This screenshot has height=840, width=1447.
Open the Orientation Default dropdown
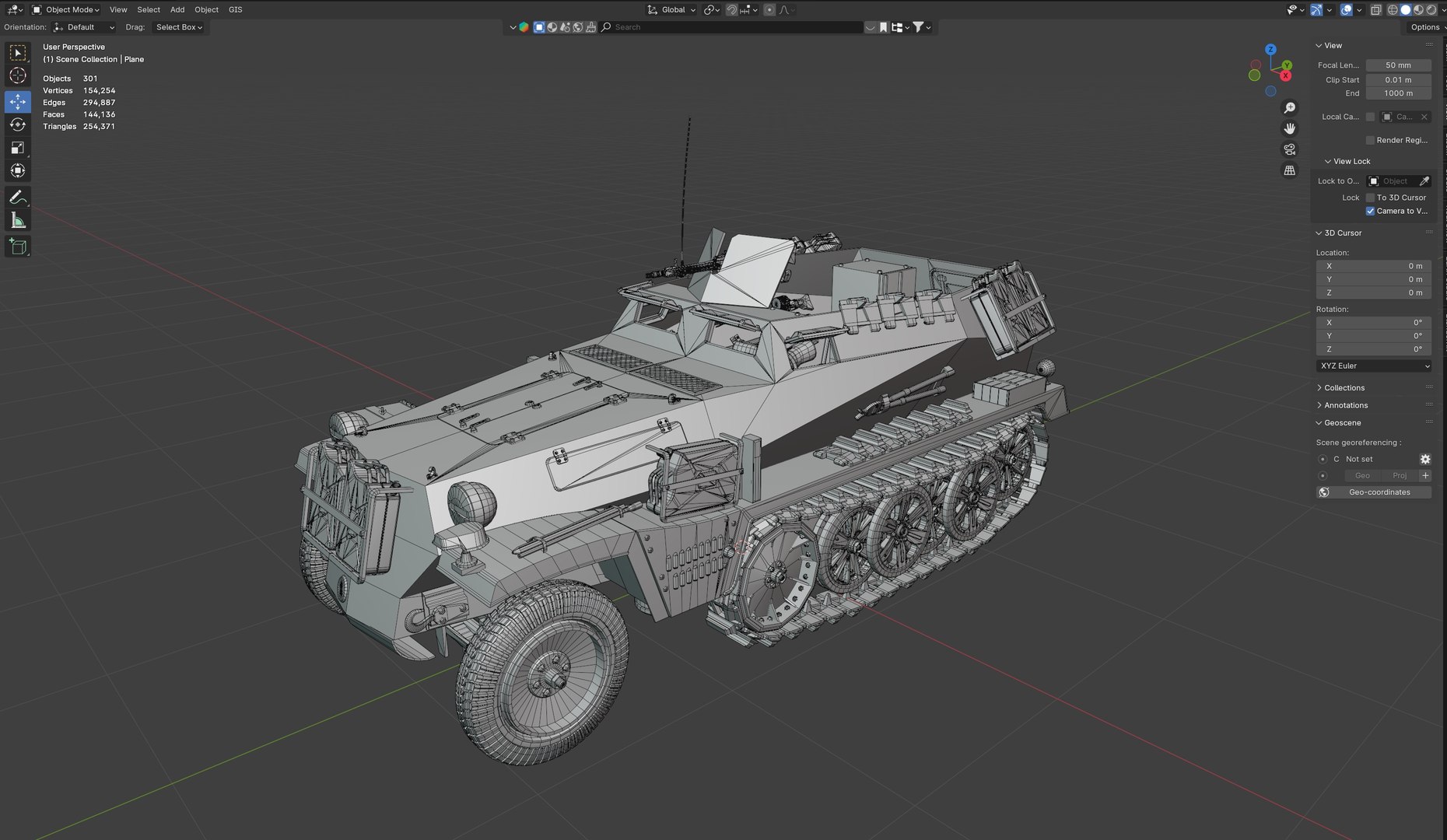pos(84,27)
